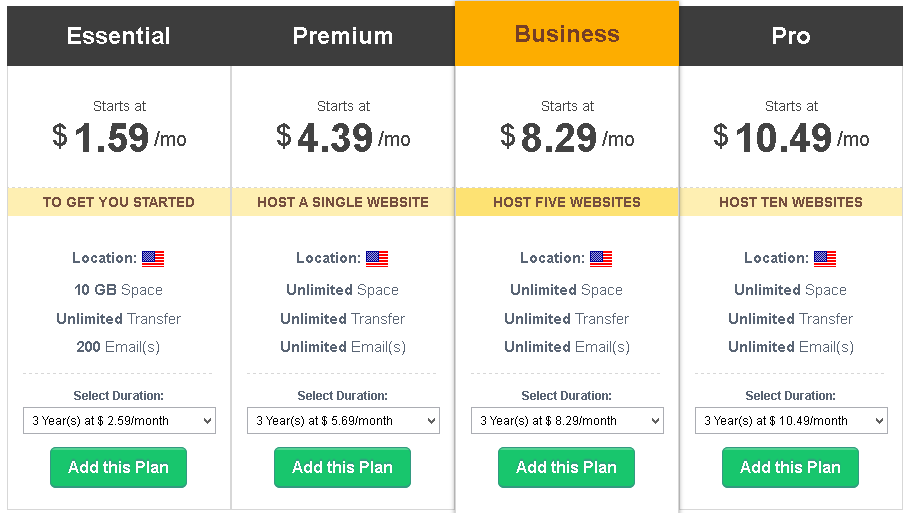
Task: Expand the Business plan duration selector
Action: point(567,421)
